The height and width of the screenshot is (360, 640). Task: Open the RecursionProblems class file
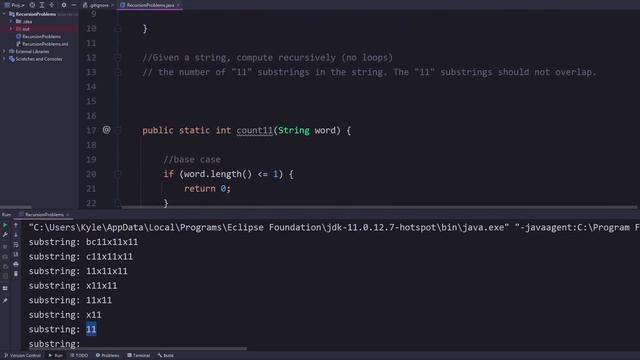38,36
